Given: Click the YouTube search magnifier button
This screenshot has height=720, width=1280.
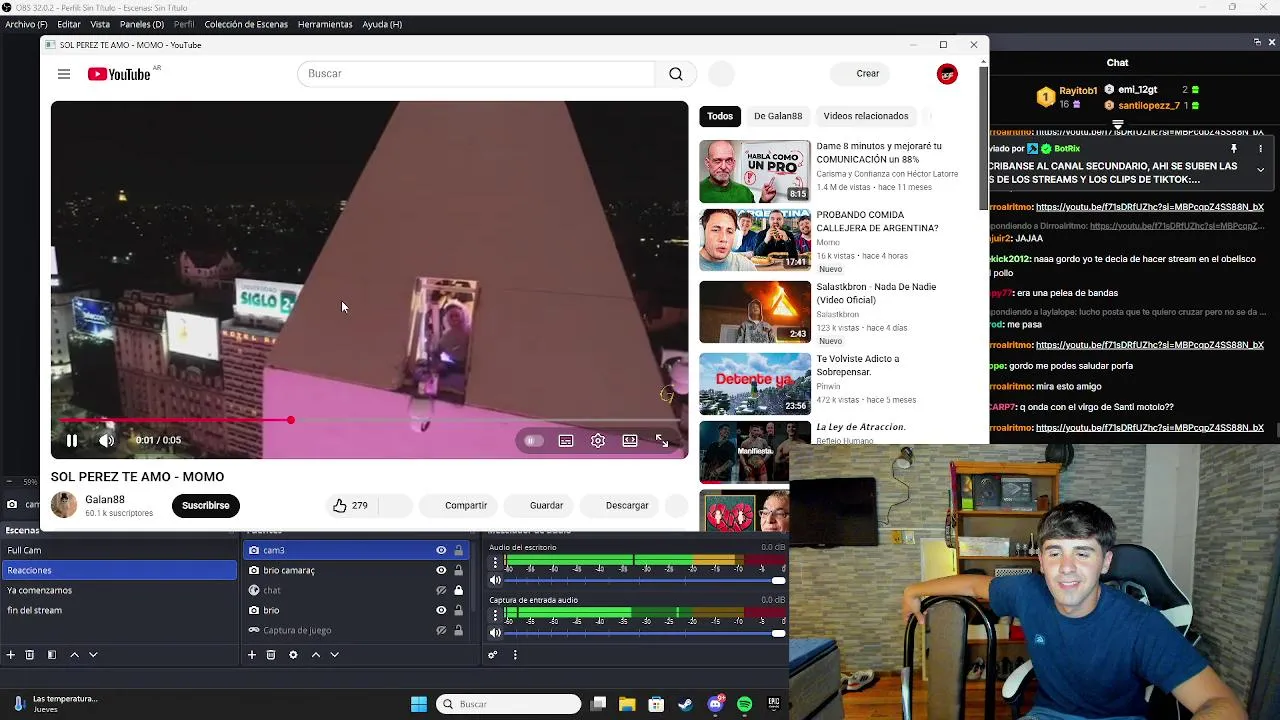Looking at the screenshot, I should (x=676, y=74).
